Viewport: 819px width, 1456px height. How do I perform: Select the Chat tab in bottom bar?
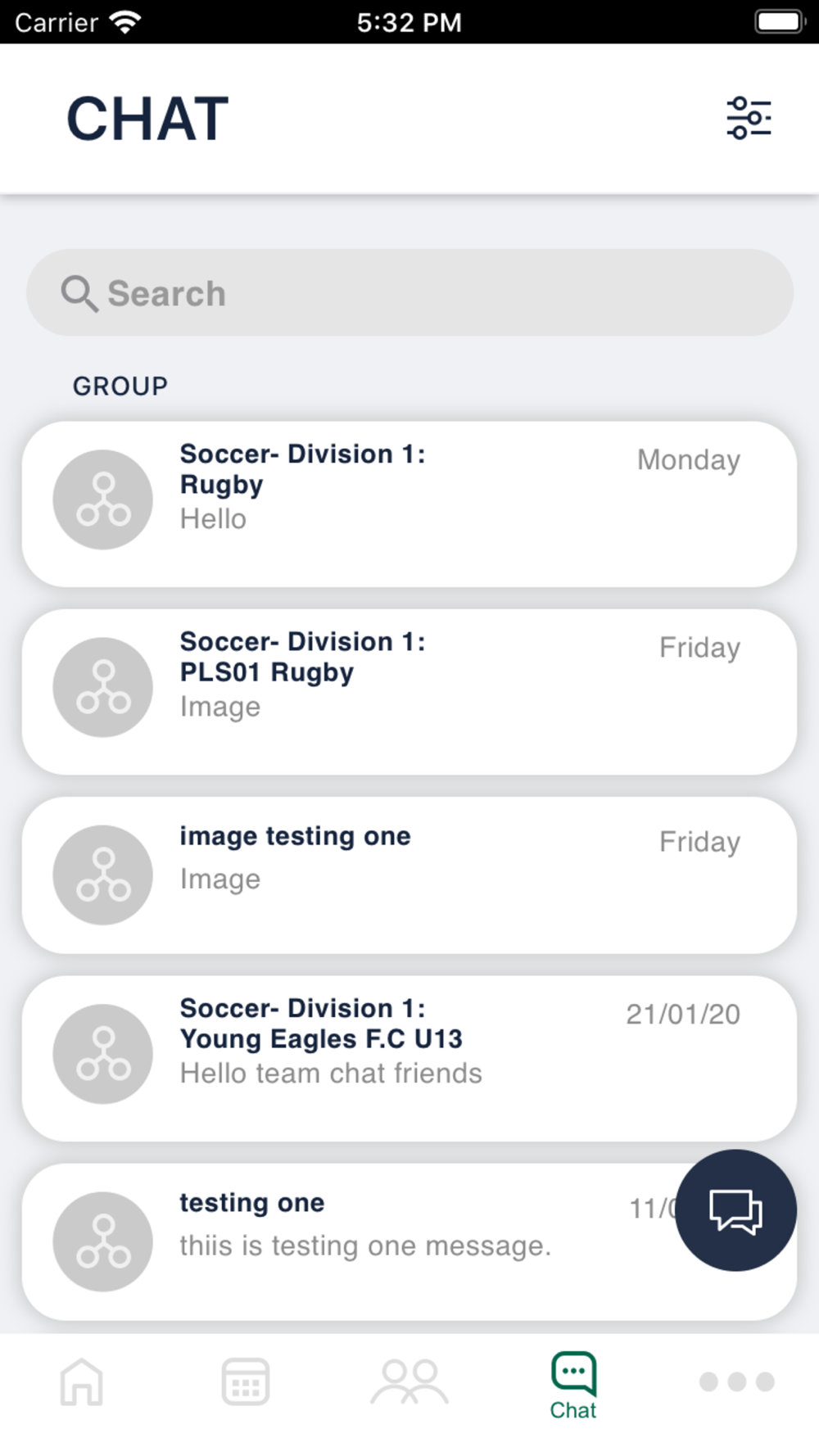pos(573,1386)
